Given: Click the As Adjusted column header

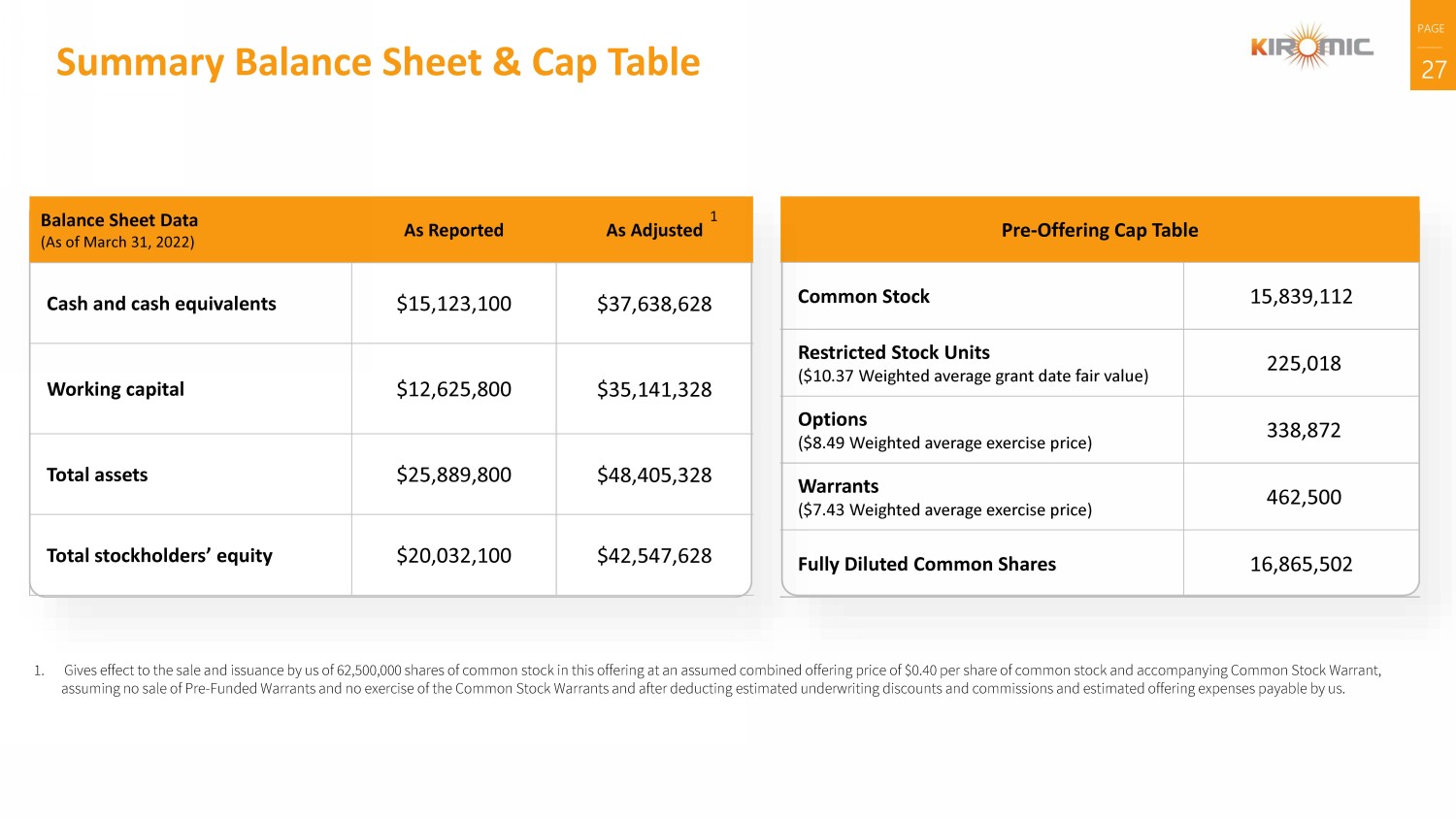Looking at the screenshot, I should (x=654, y=230).
